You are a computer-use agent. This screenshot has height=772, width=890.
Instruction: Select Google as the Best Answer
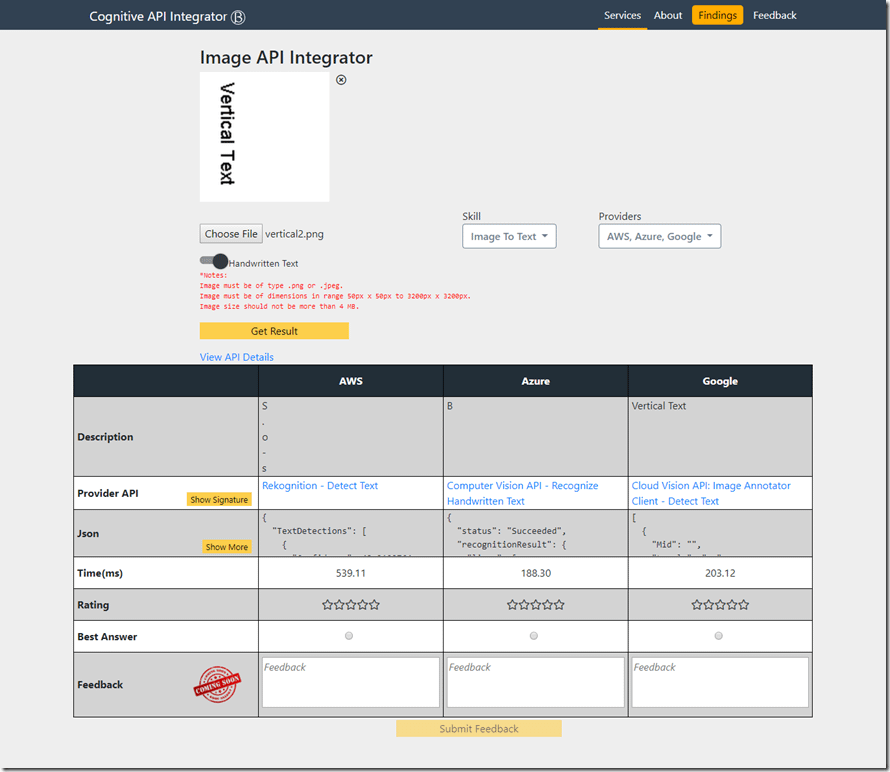click(719, 636)
